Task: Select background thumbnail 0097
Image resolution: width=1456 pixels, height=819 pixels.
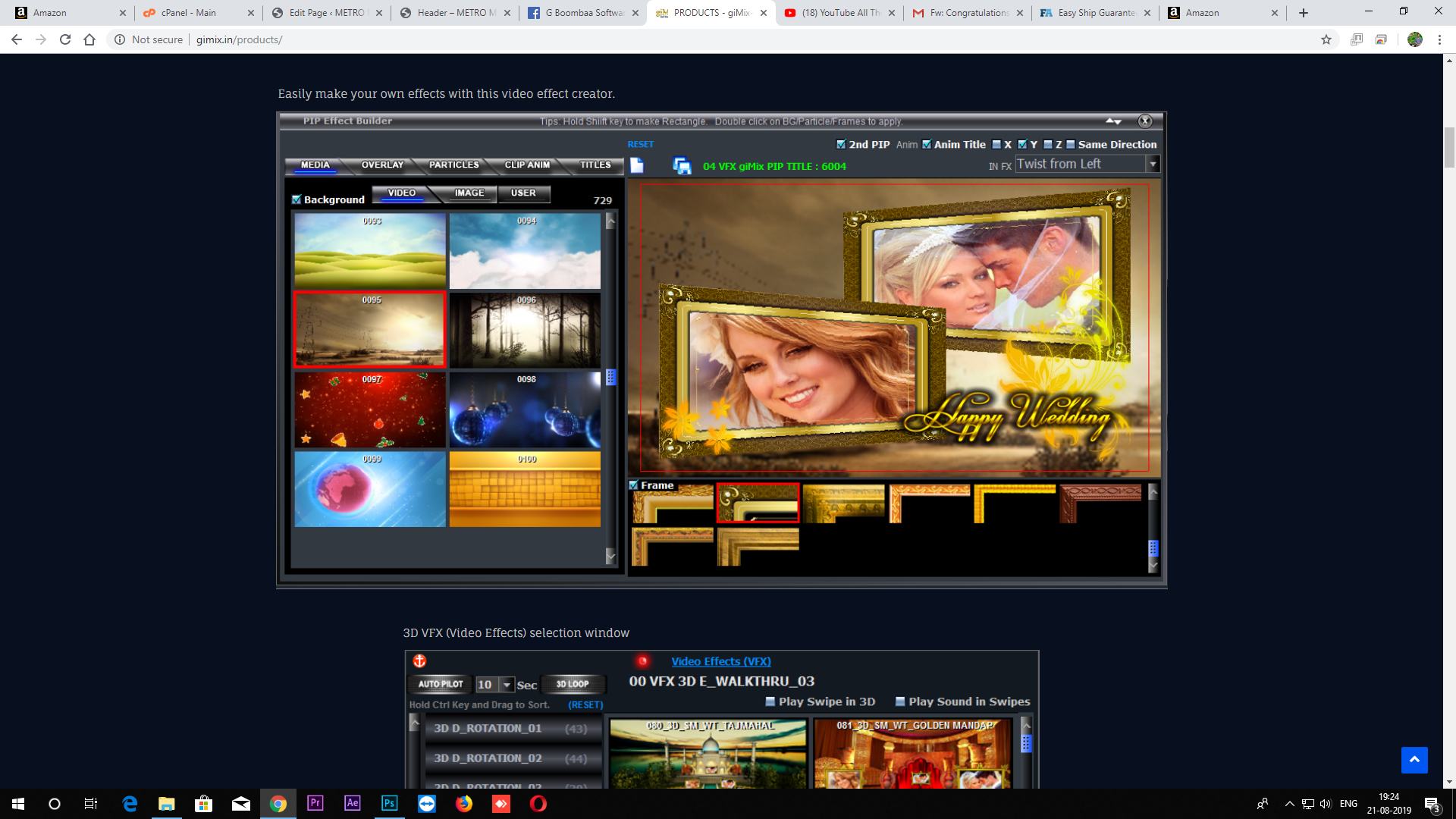Action: pyautogui.click(x=369, y=409)
